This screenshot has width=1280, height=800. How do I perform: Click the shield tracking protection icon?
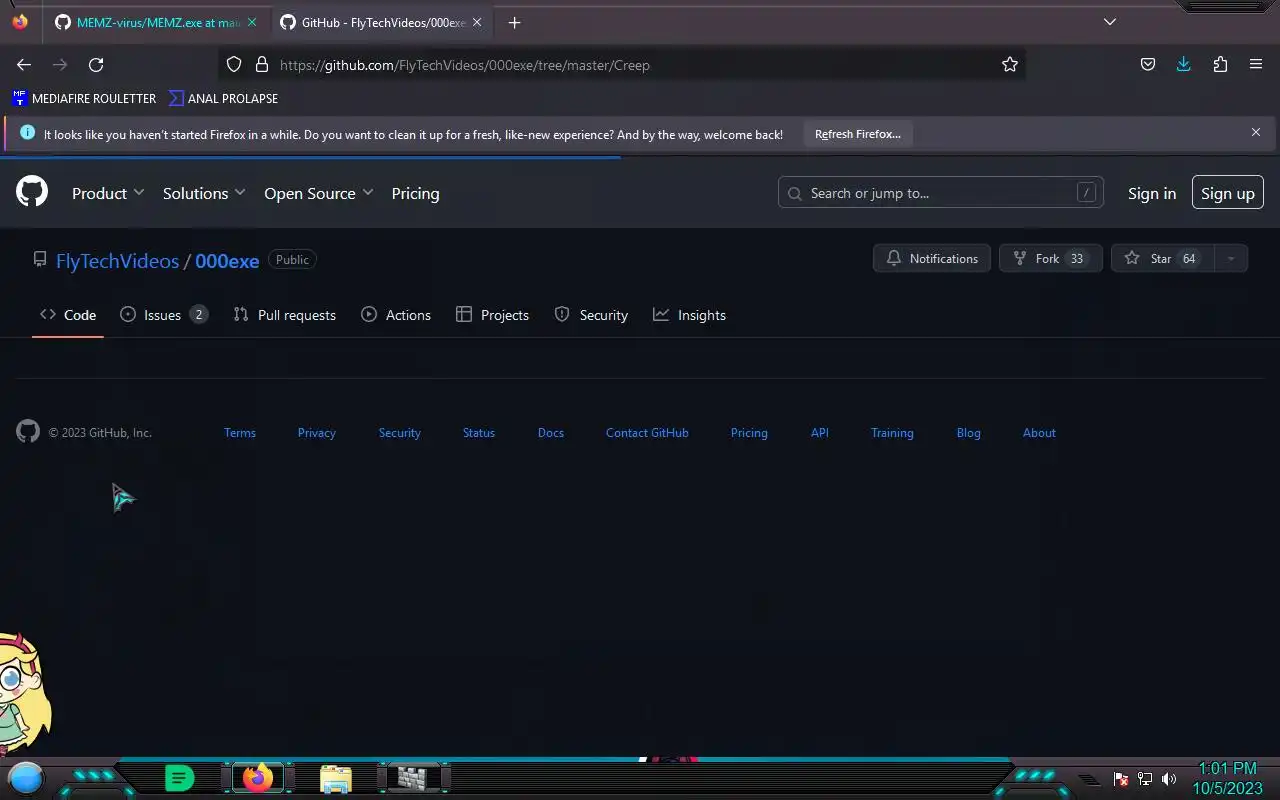234,64
